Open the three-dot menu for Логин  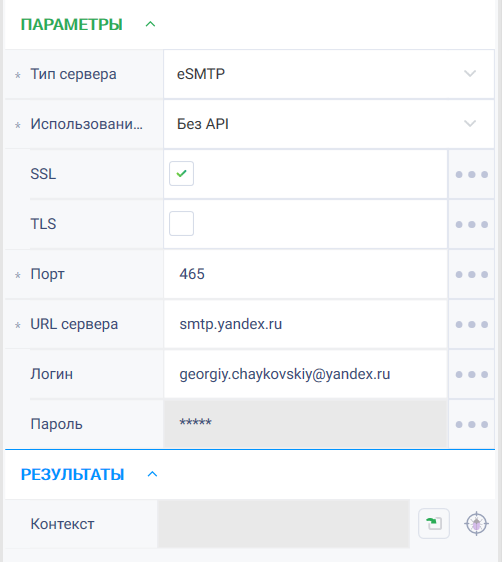tap(472, 375)
